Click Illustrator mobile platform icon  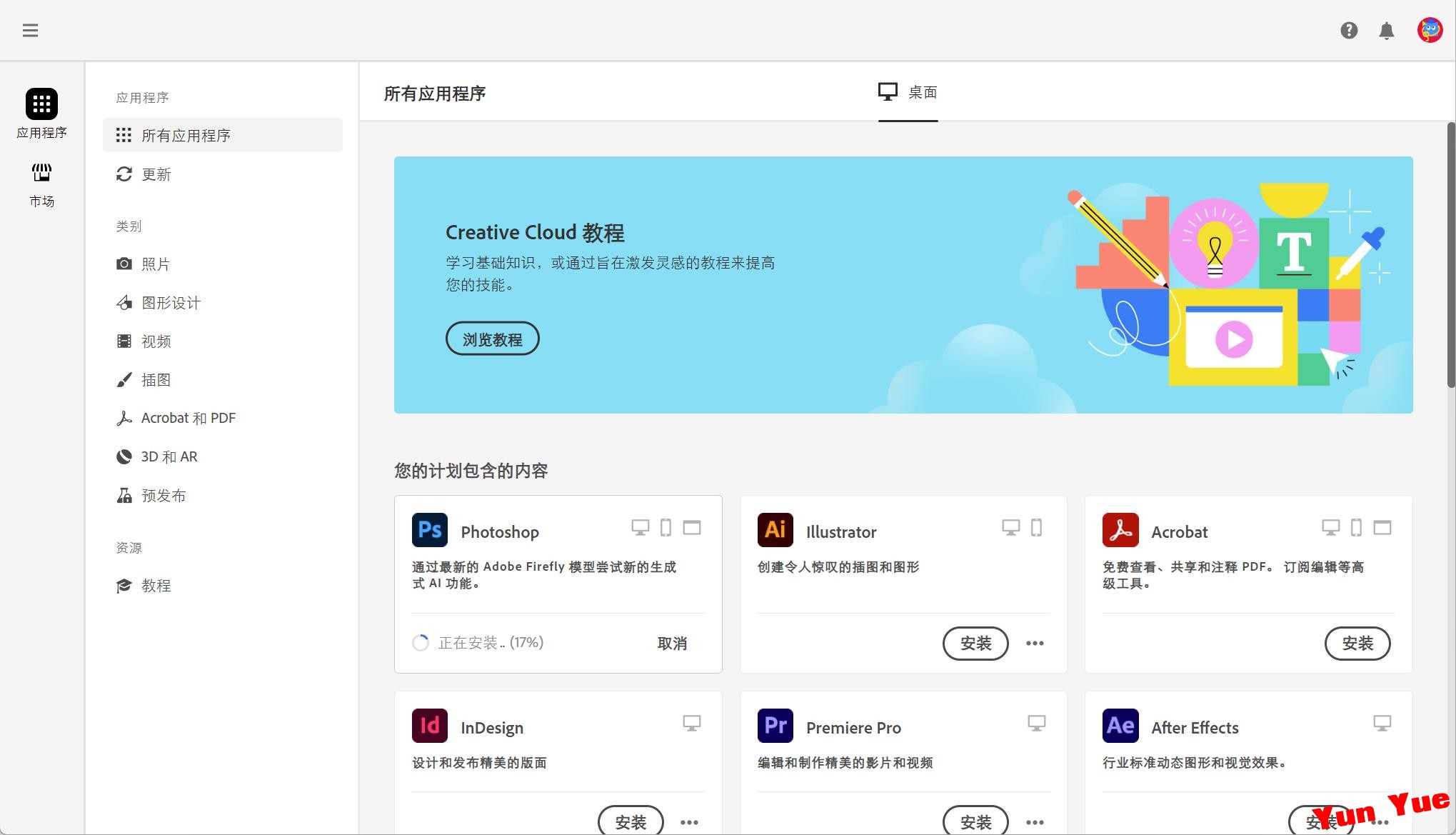pyautogui.click(x=1037, y=528)
